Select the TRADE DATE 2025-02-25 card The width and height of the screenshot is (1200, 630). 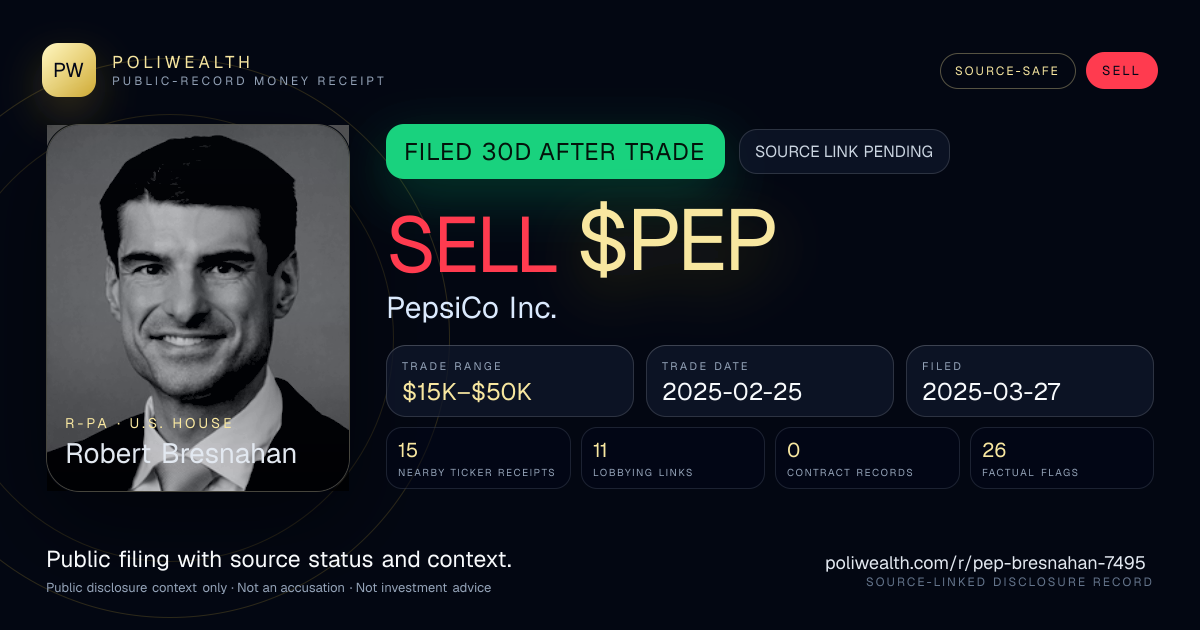point(770,381)
